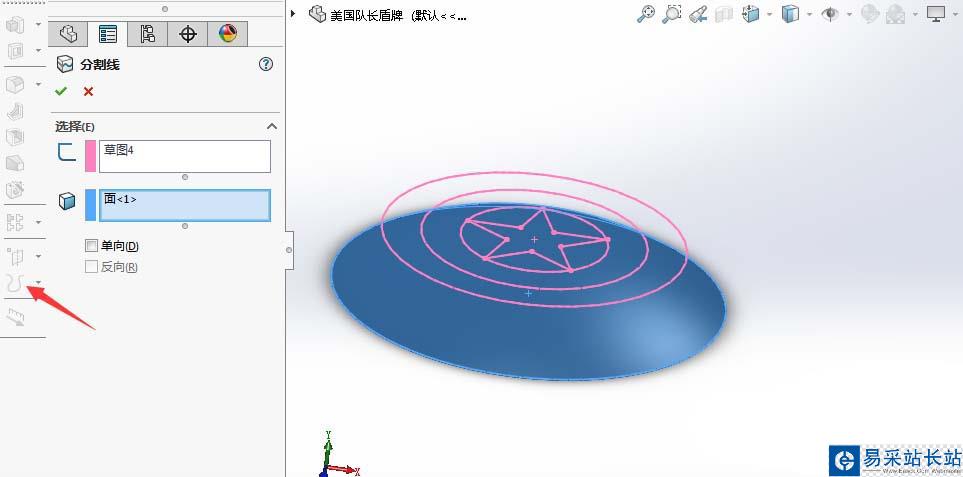Click the Curves tool icon in left toolbar
963x477 pixels.
coord(15,283)
